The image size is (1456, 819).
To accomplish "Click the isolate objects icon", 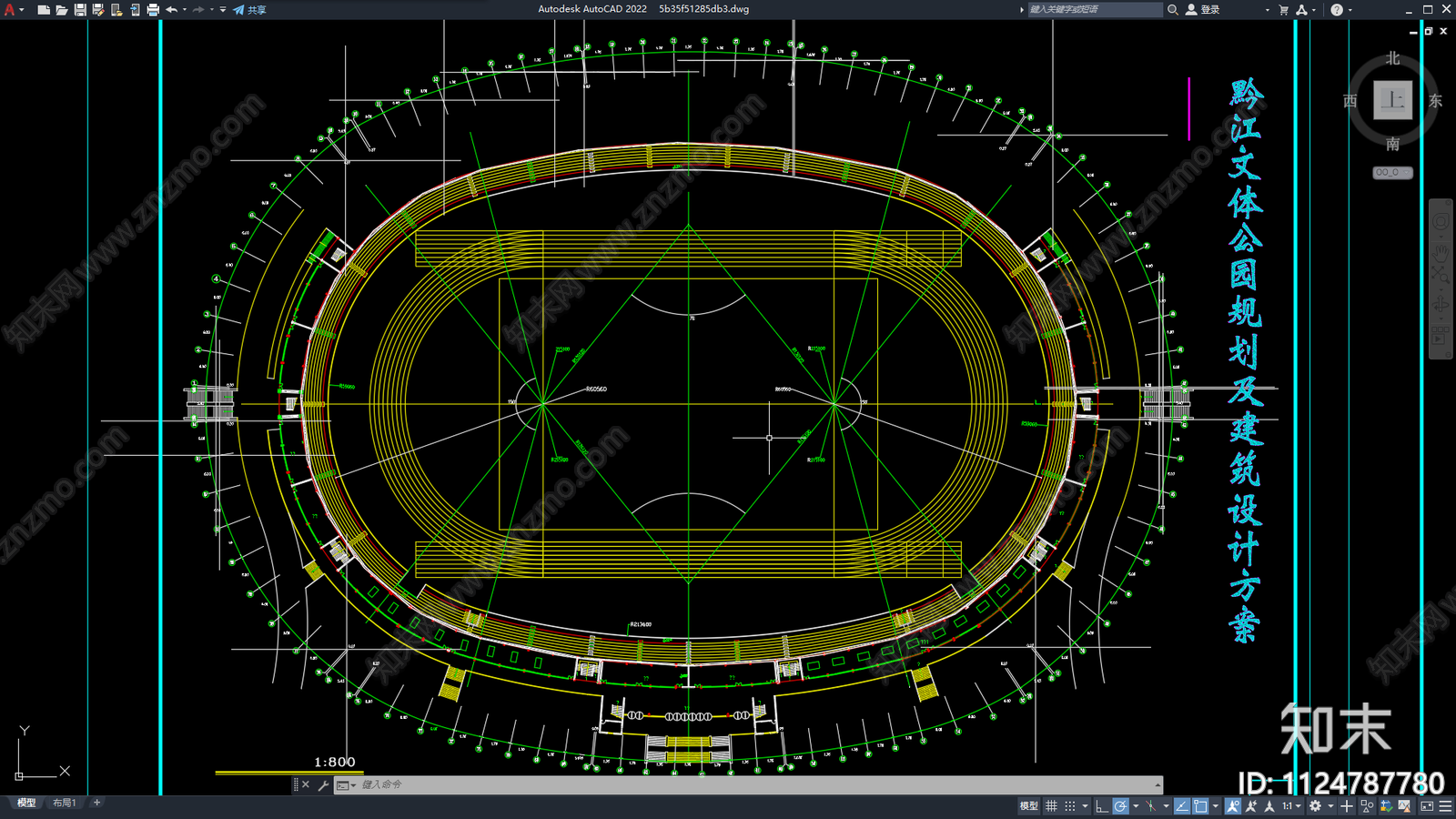I will [1367, 806].
